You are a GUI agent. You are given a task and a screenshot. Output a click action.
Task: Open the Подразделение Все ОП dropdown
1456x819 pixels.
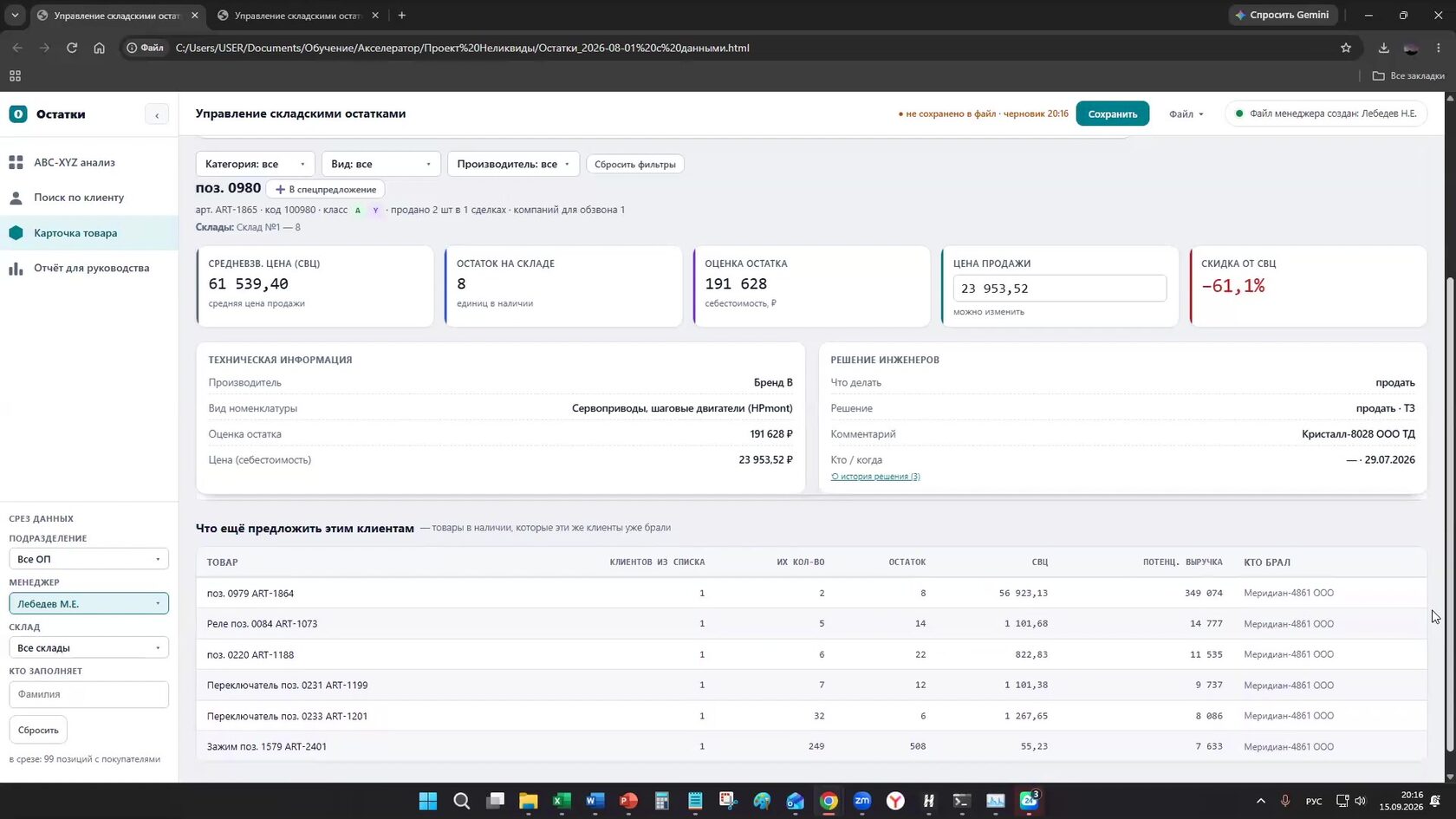pos(88,559)
